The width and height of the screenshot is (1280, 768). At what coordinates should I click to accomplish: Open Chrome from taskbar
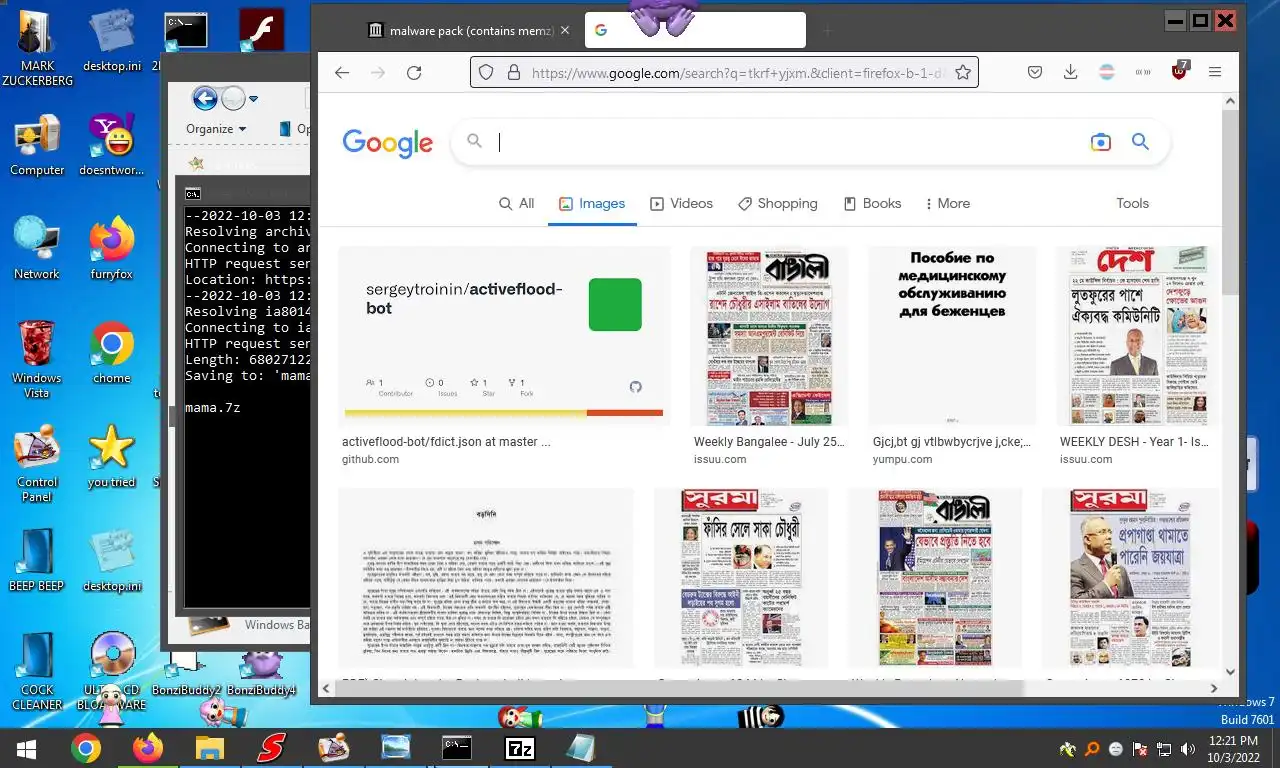[86, 748]
